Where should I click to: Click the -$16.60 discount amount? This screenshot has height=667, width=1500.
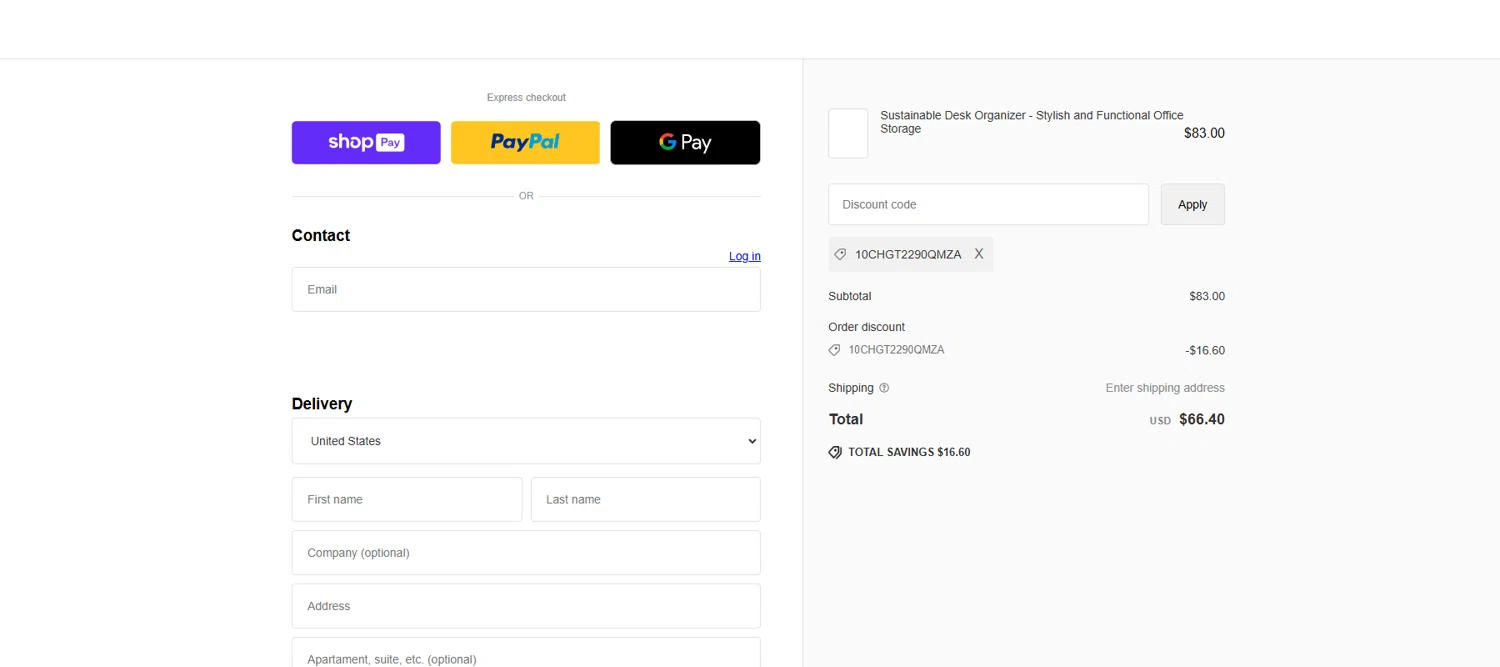[1205, 351]
